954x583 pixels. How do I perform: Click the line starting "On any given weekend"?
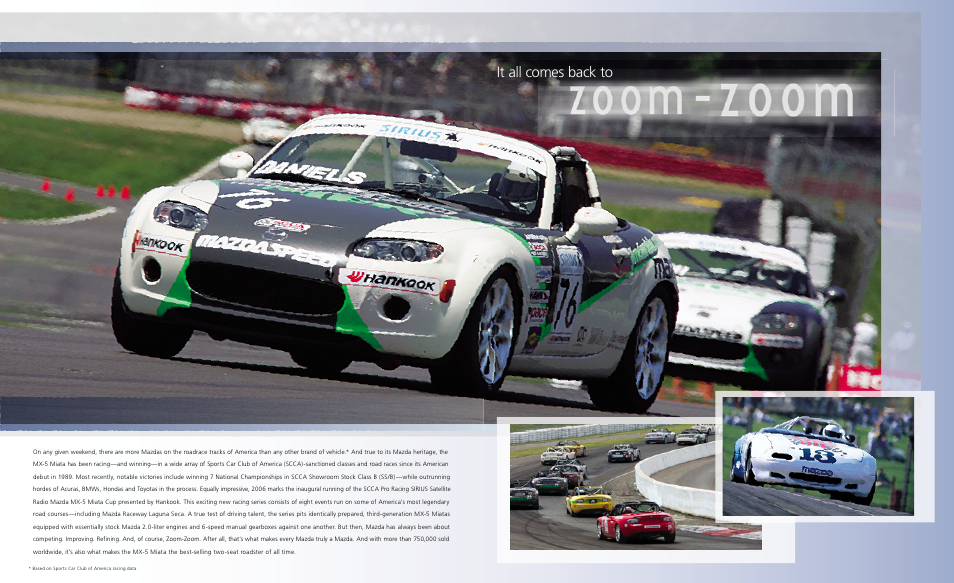pyautogui.click(x=240, y=452)
